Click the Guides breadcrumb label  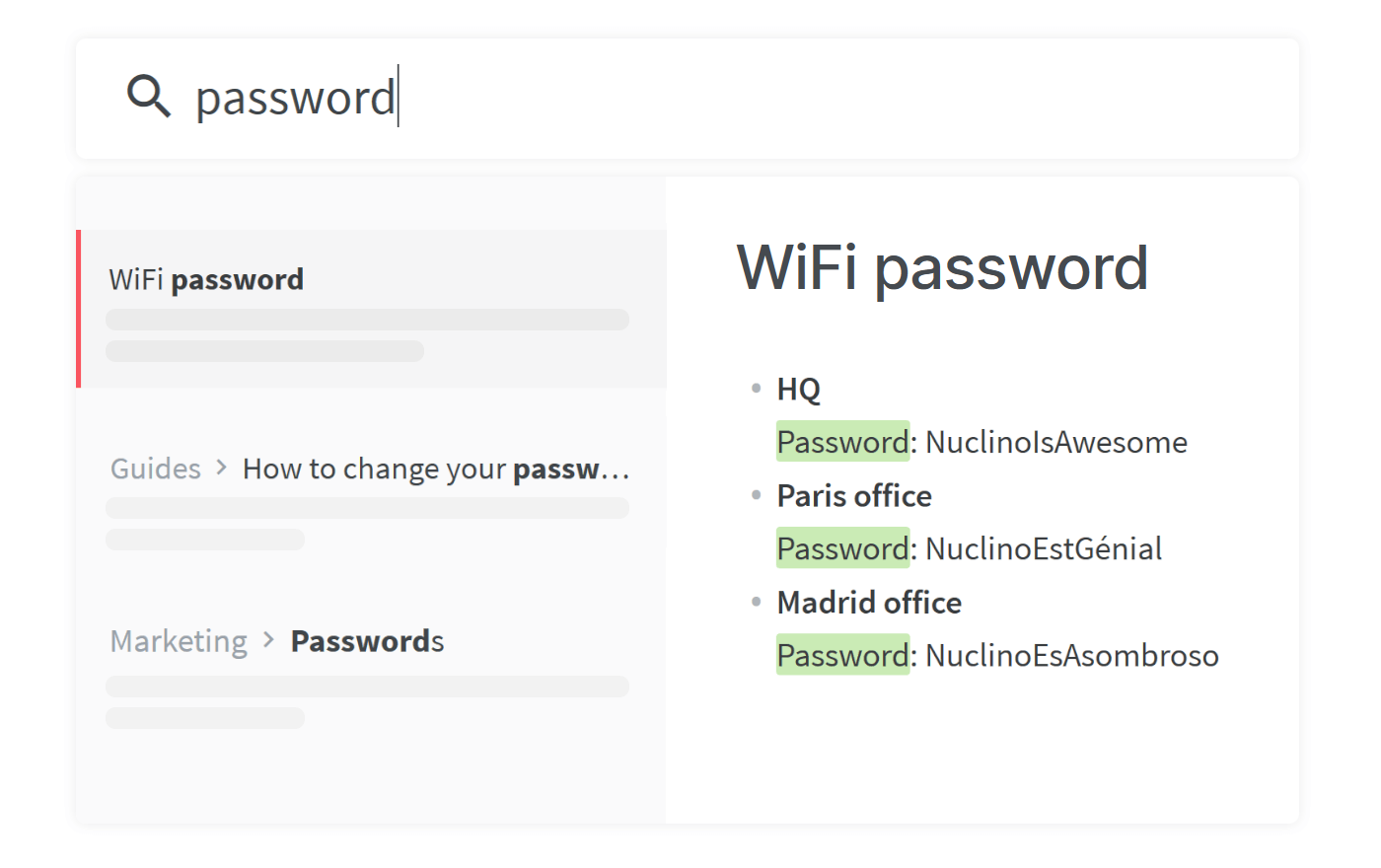click(x=155, y=469)
